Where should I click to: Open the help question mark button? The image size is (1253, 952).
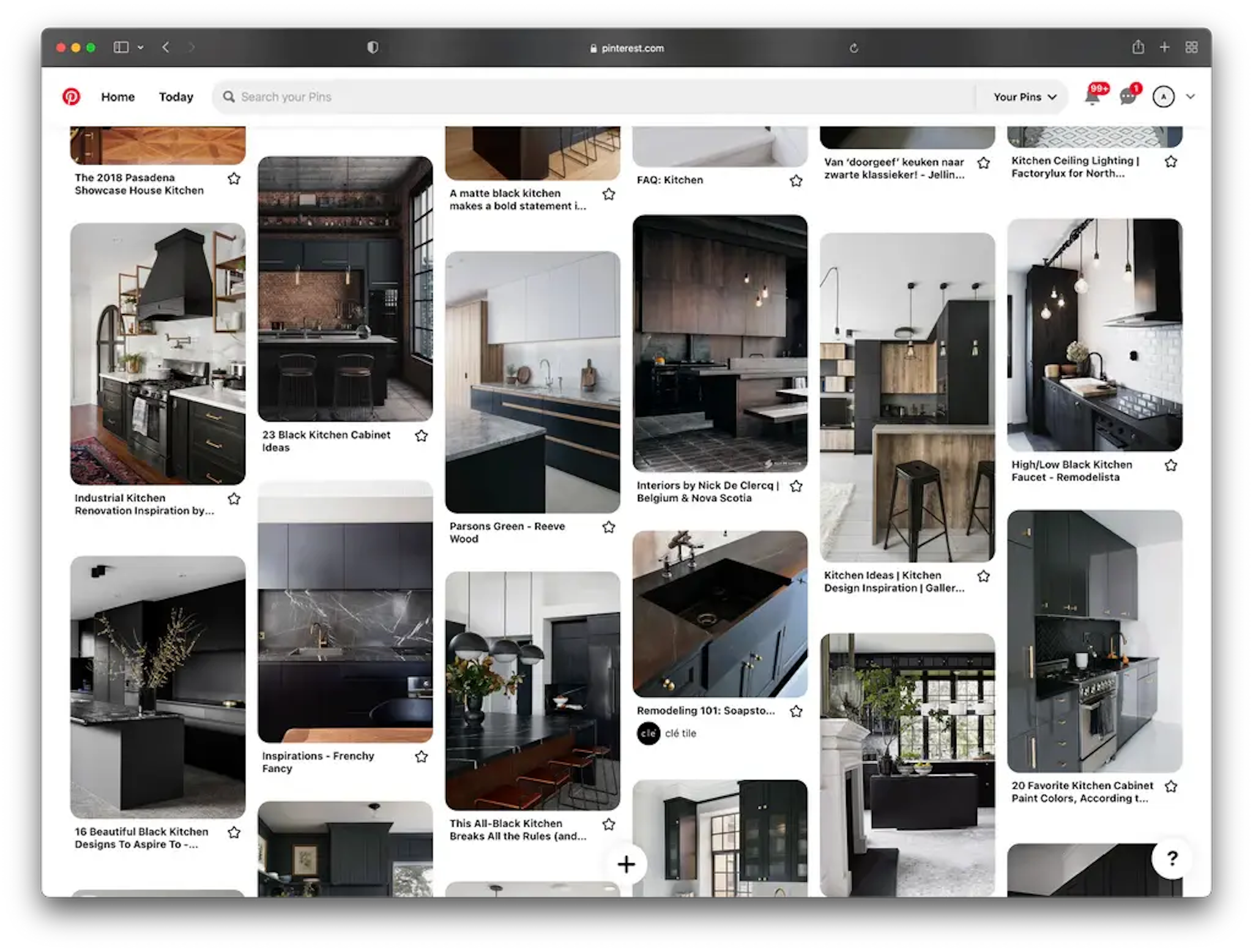[x=1172, y=858]
